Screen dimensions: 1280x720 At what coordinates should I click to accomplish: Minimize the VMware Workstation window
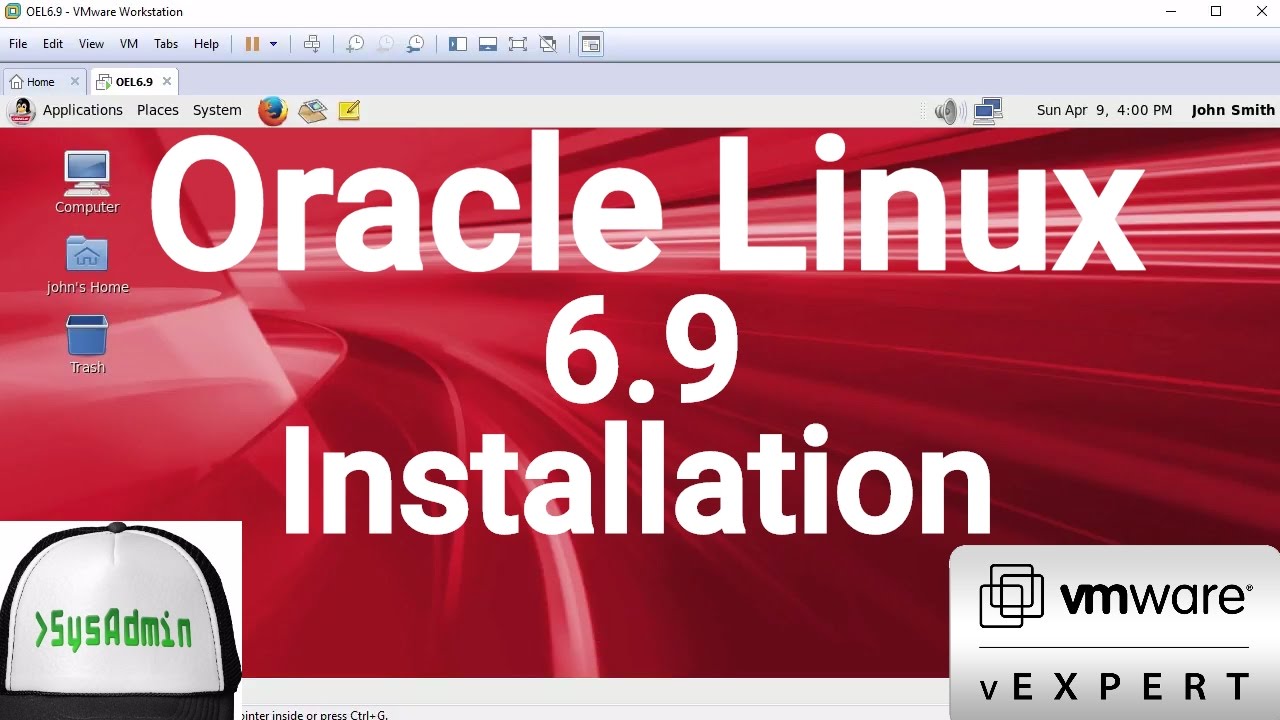(x=1170, y=12)
